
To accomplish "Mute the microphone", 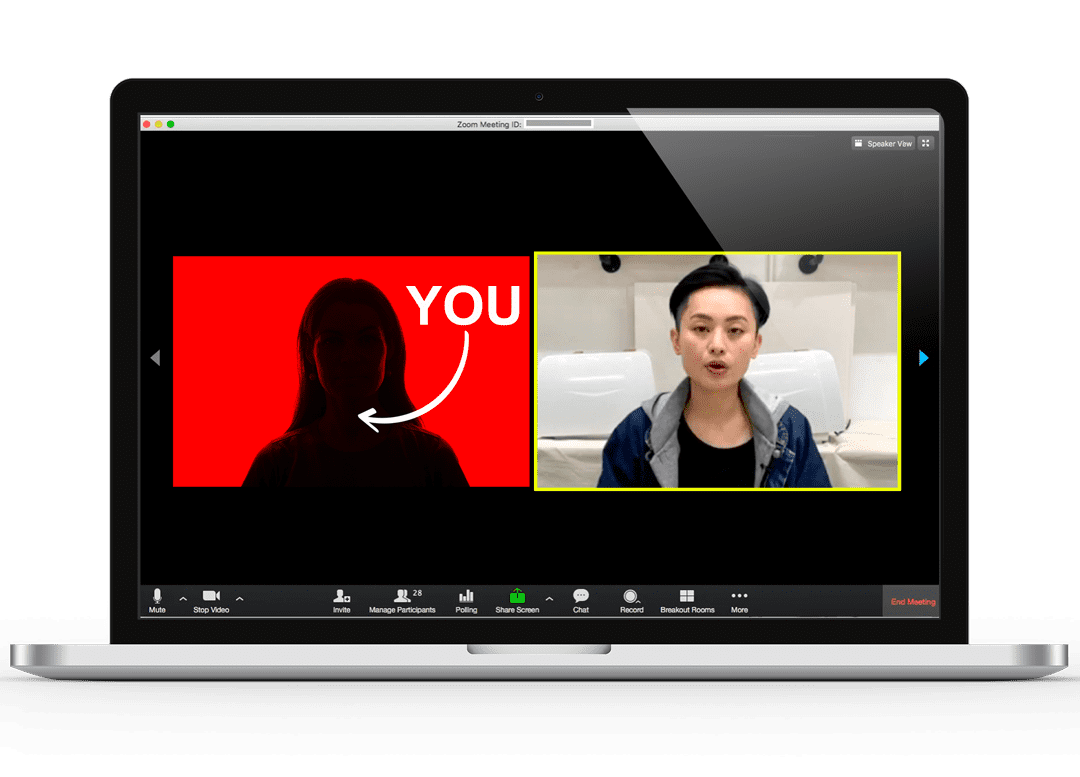I will pos(157,596).
